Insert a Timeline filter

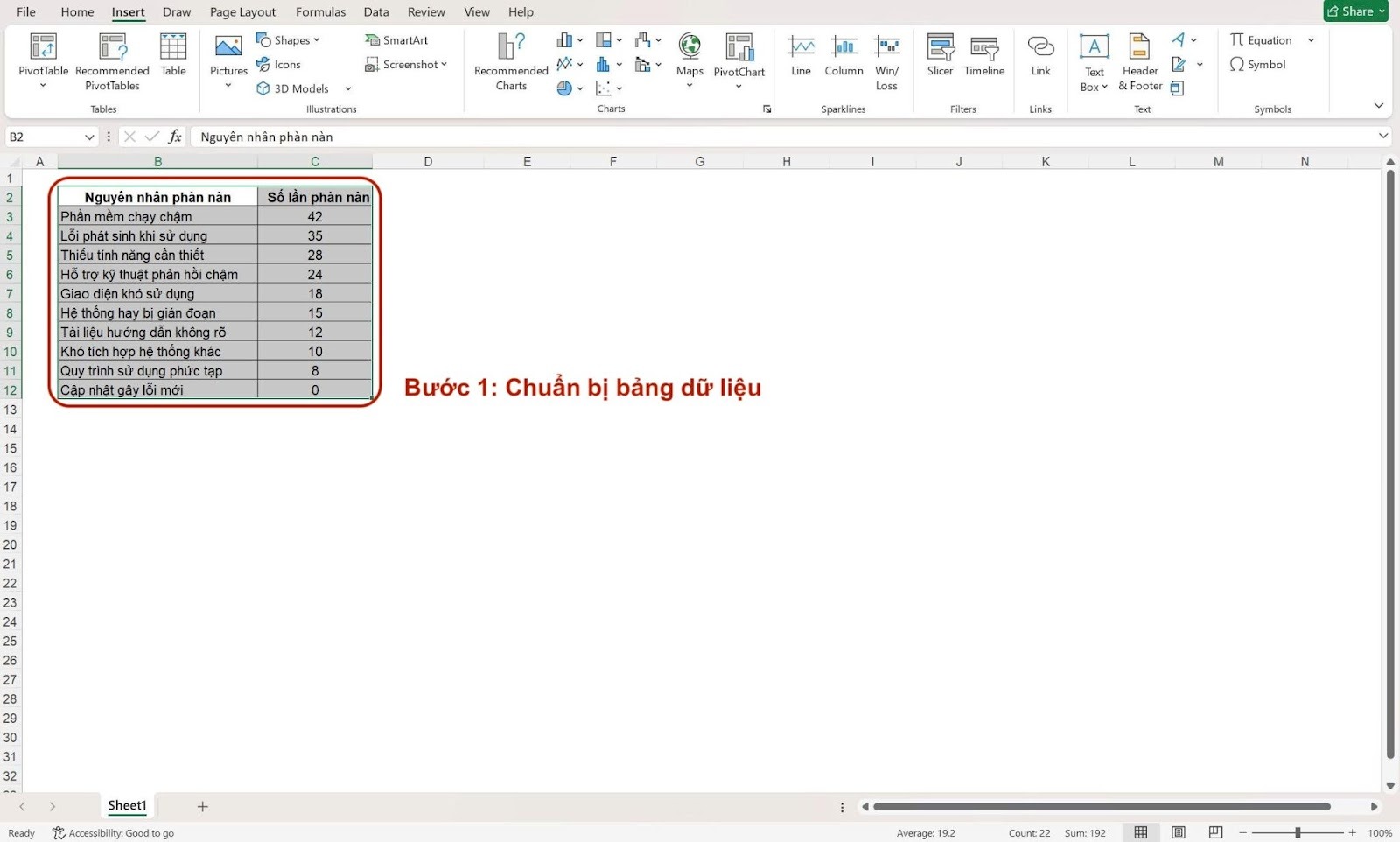pyautogui.click(x=984, y=54)
